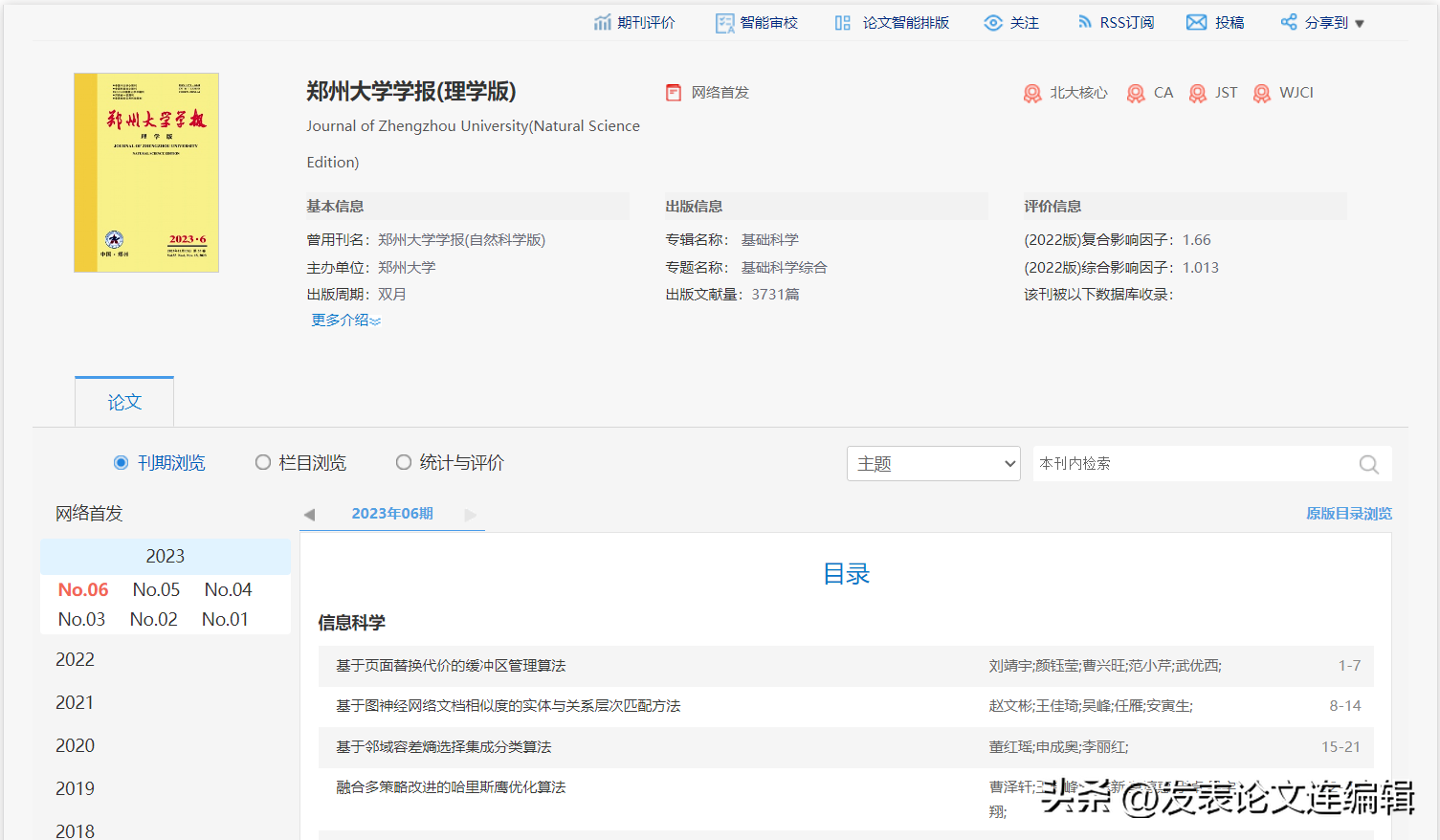Viewport: 1440px width, 840px height.
Task: Open article 基于页面替换代价的缓冲区管理算法
Action: tap(451, 666)
